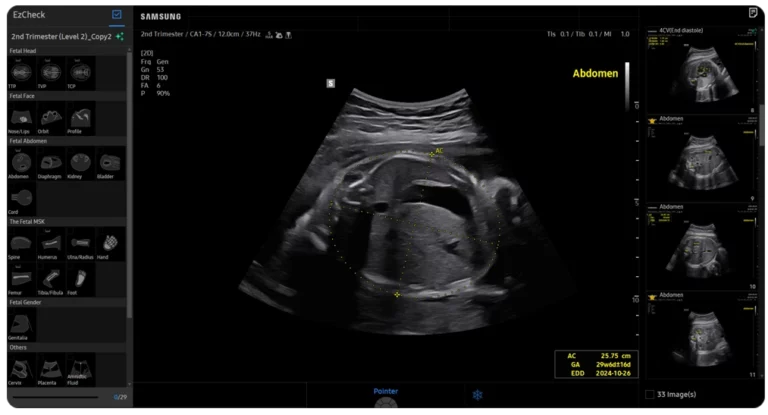
Task: Click the TIs/TIb/MI index readout
Action: (x=588, y=34)
